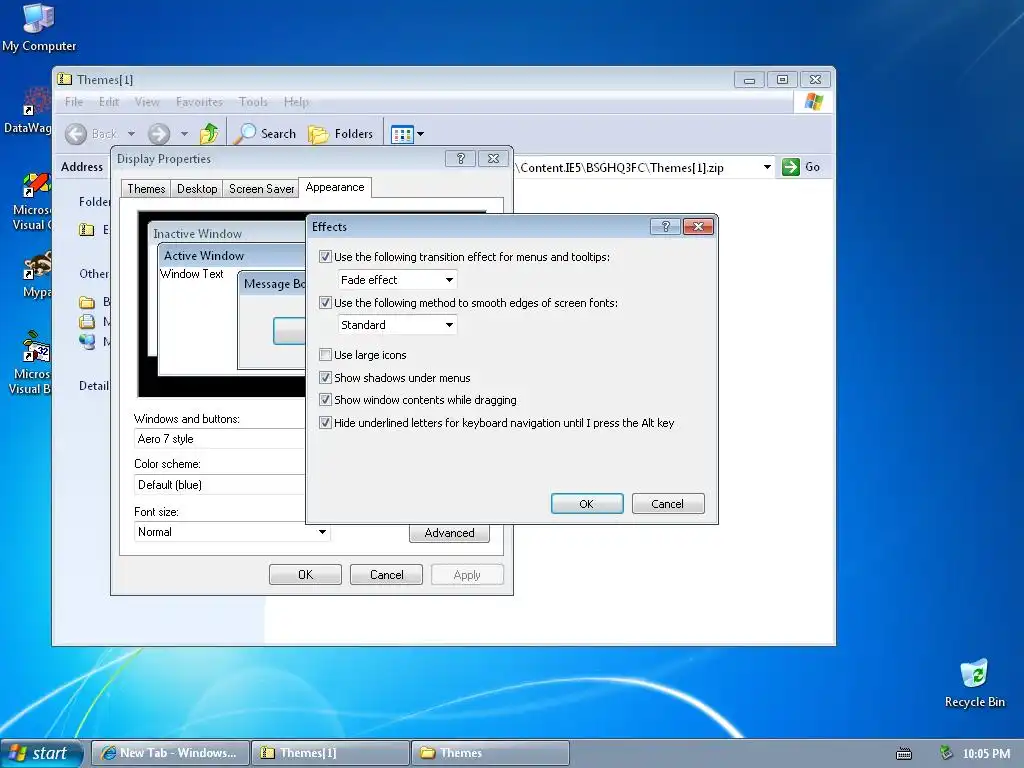Viewport: 1024px width, 768px height.
Task: Click the Effects dialog help question mark
Action: pyautogui.click(x=665, y=227)
